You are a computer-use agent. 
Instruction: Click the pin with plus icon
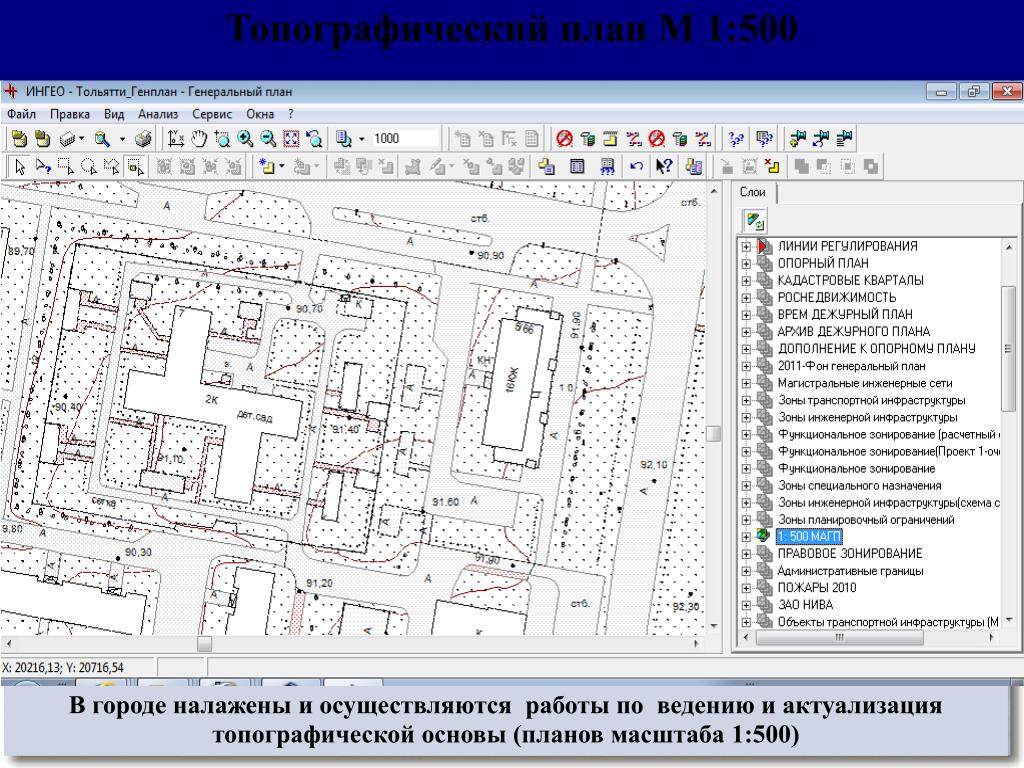click(x=798, y=138)
